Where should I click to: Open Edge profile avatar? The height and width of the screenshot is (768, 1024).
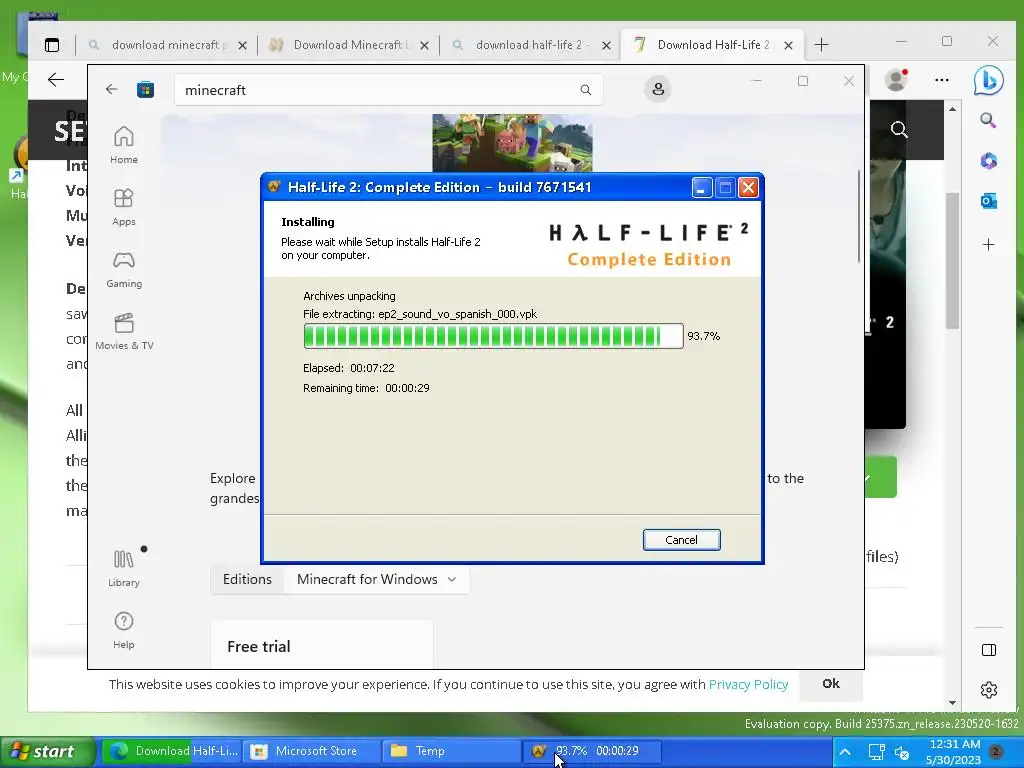[x=896, y=80]
